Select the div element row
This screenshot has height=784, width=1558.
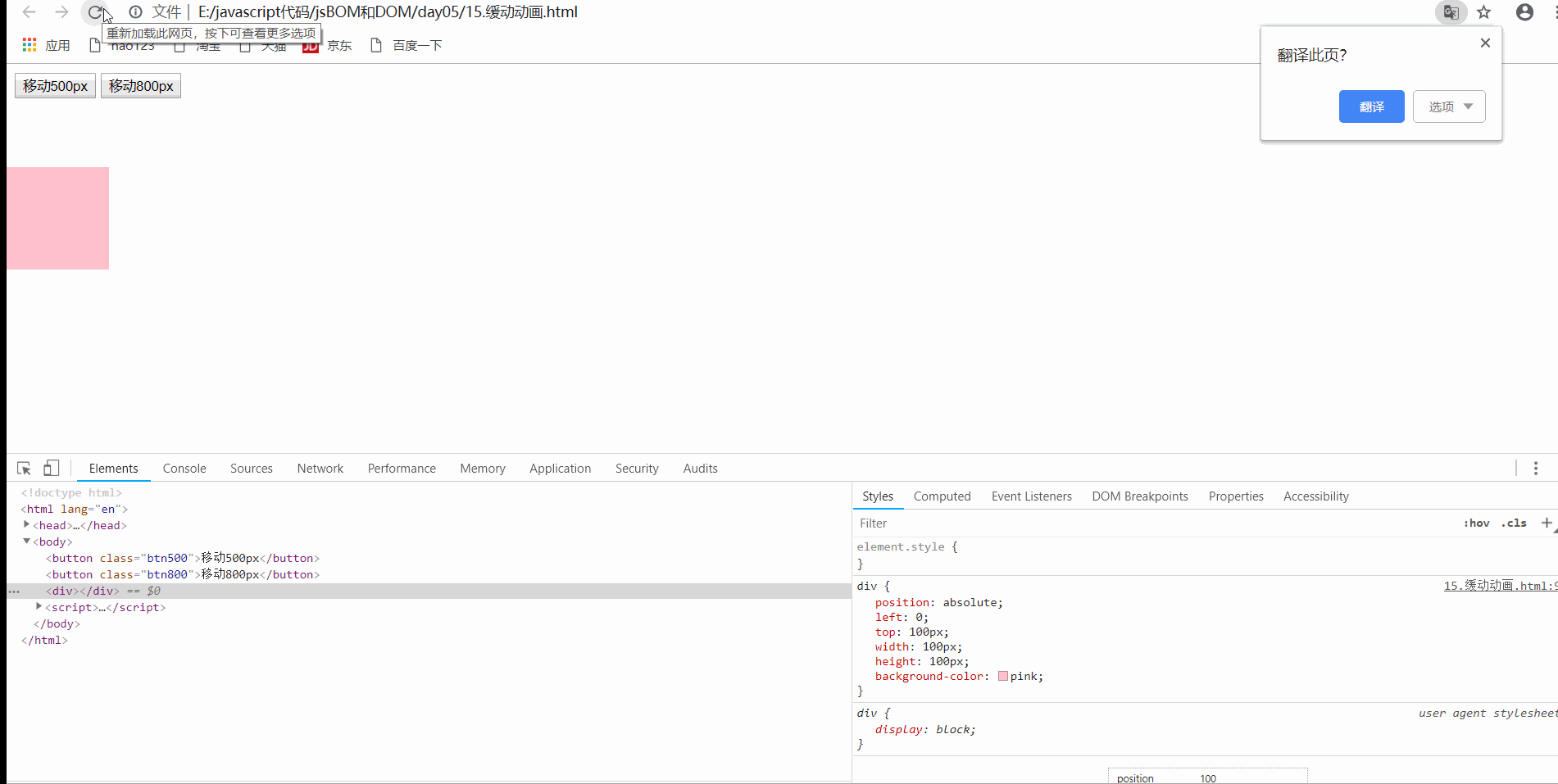tap(429, 591)
